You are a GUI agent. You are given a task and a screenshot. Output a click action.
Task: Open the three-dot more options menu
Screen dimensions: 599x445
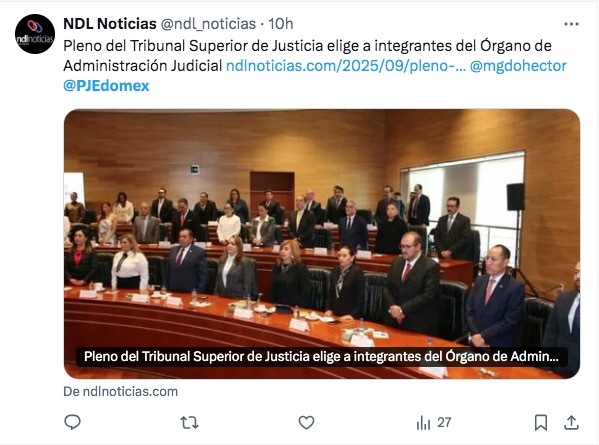coord(571,24)
